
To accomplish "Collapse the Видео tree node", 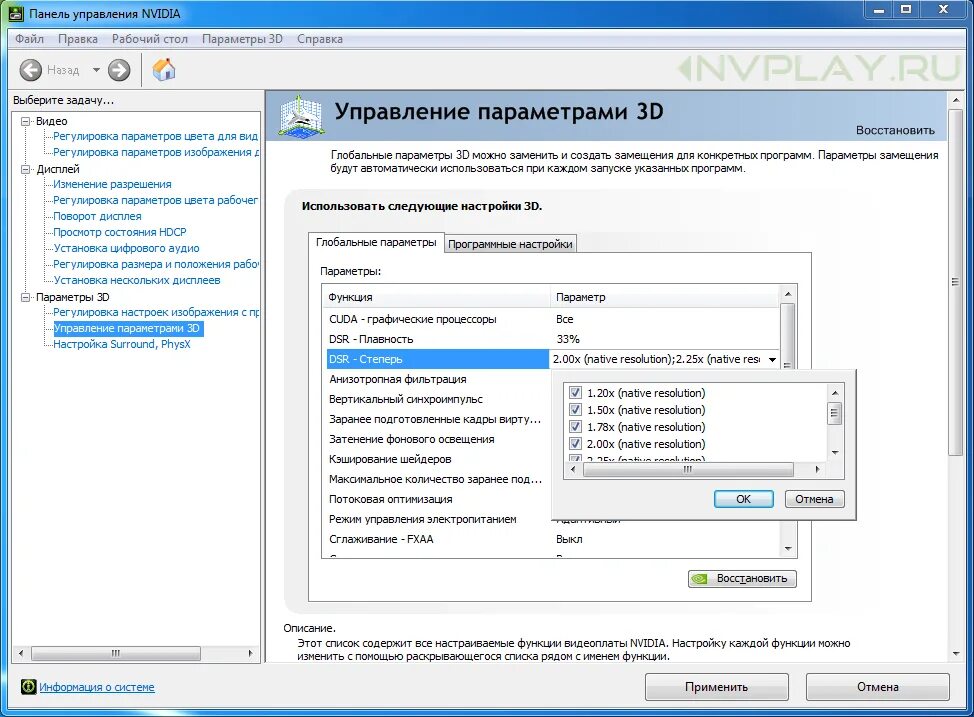I will click(x=25, y=121).
